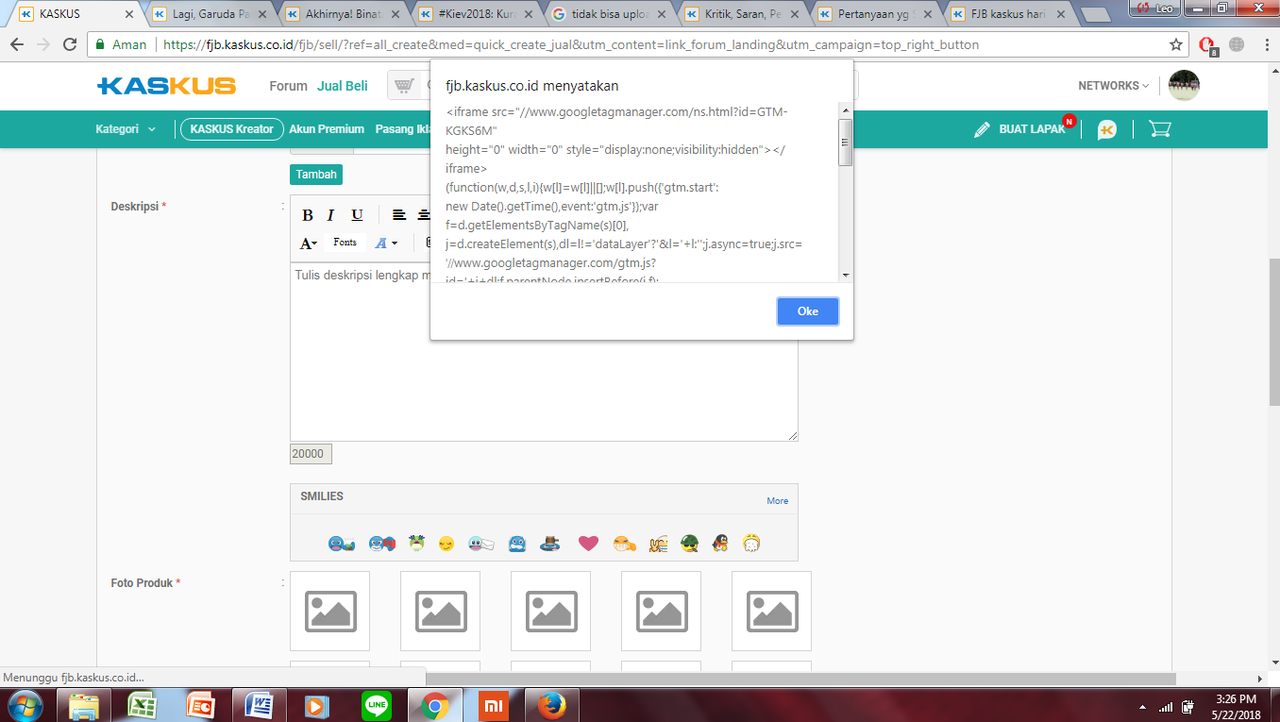Insert the white ghost smiley
This screenshot has width=1280, height=722.
pyautogui.click(x=751, y=543)
